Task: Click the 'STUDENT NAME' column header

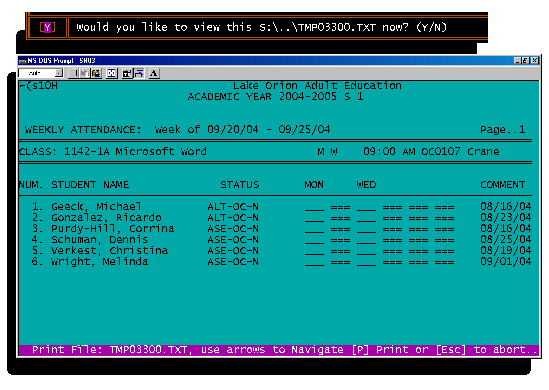Action: tap(90, 185)
